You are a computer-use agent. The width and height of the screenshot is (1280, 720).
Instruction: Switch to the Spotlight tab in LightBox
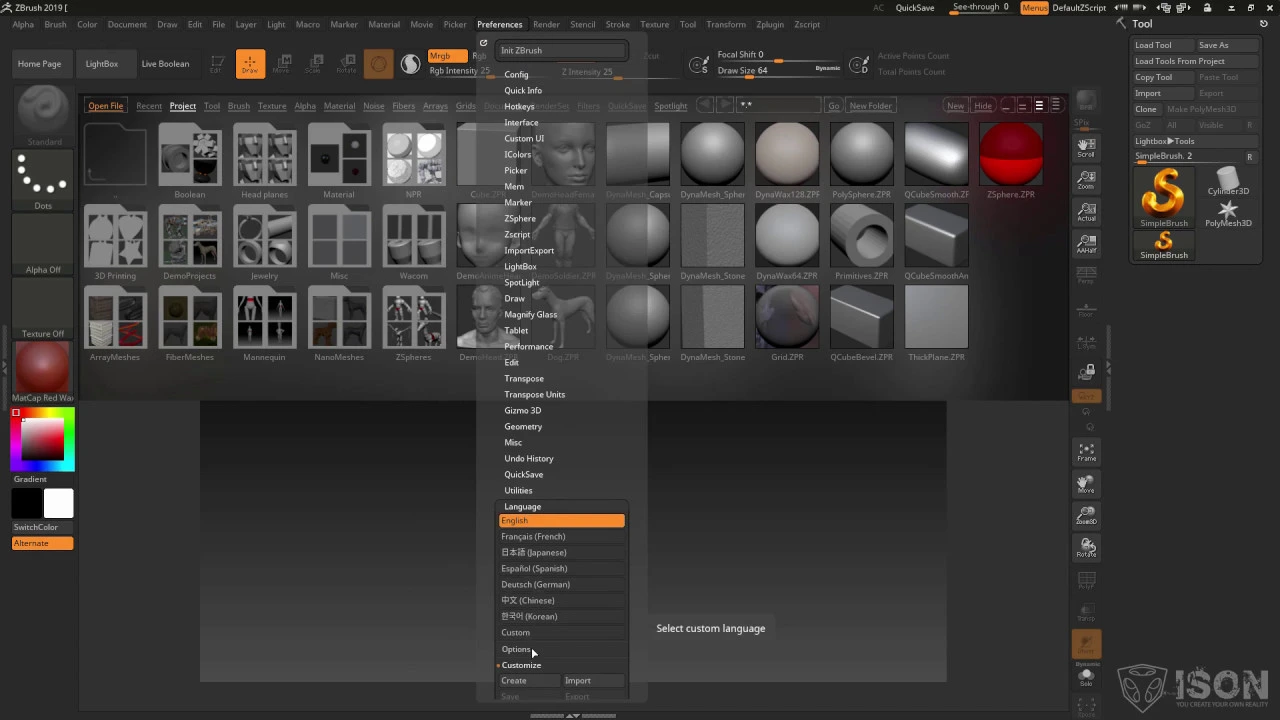click(670, 106)
